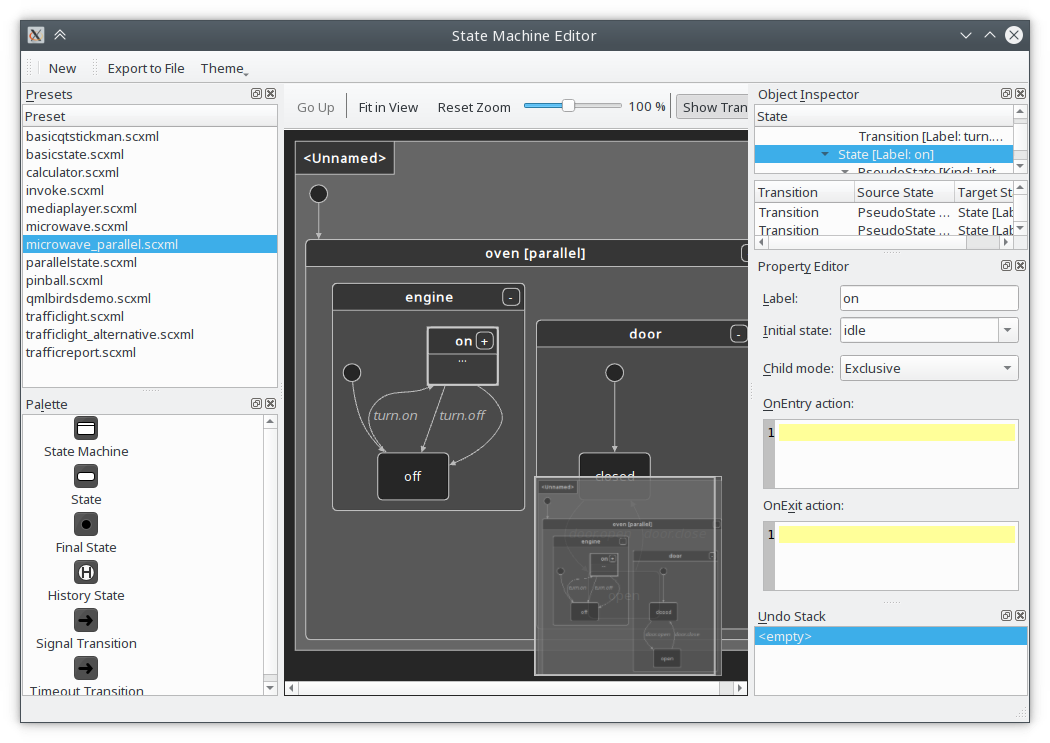
Task: Collapse the engine state with minus
Action: [511, 297]
